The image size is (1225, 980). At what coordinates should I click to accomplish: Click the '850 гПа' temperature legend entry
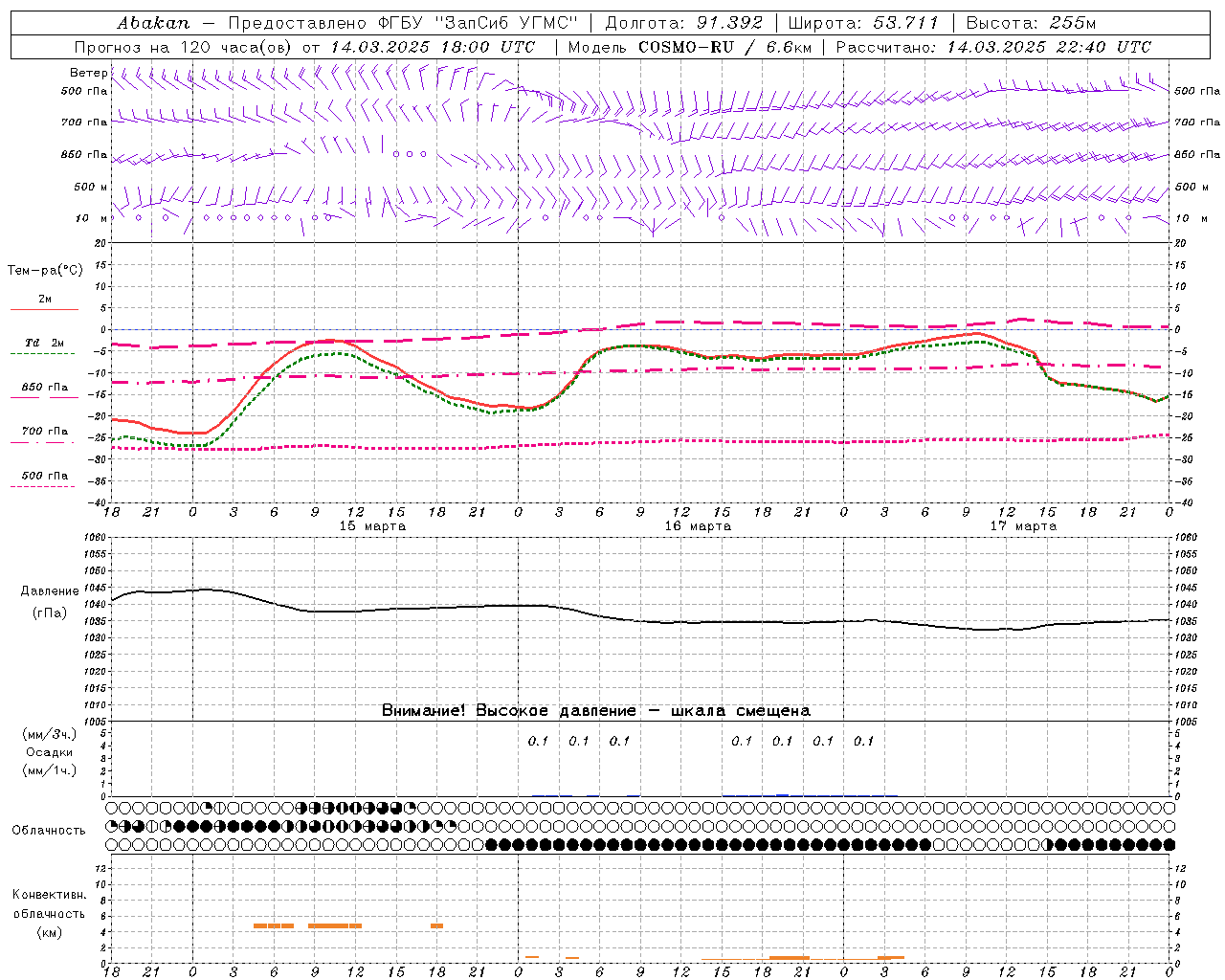click(x=45, y=388)
